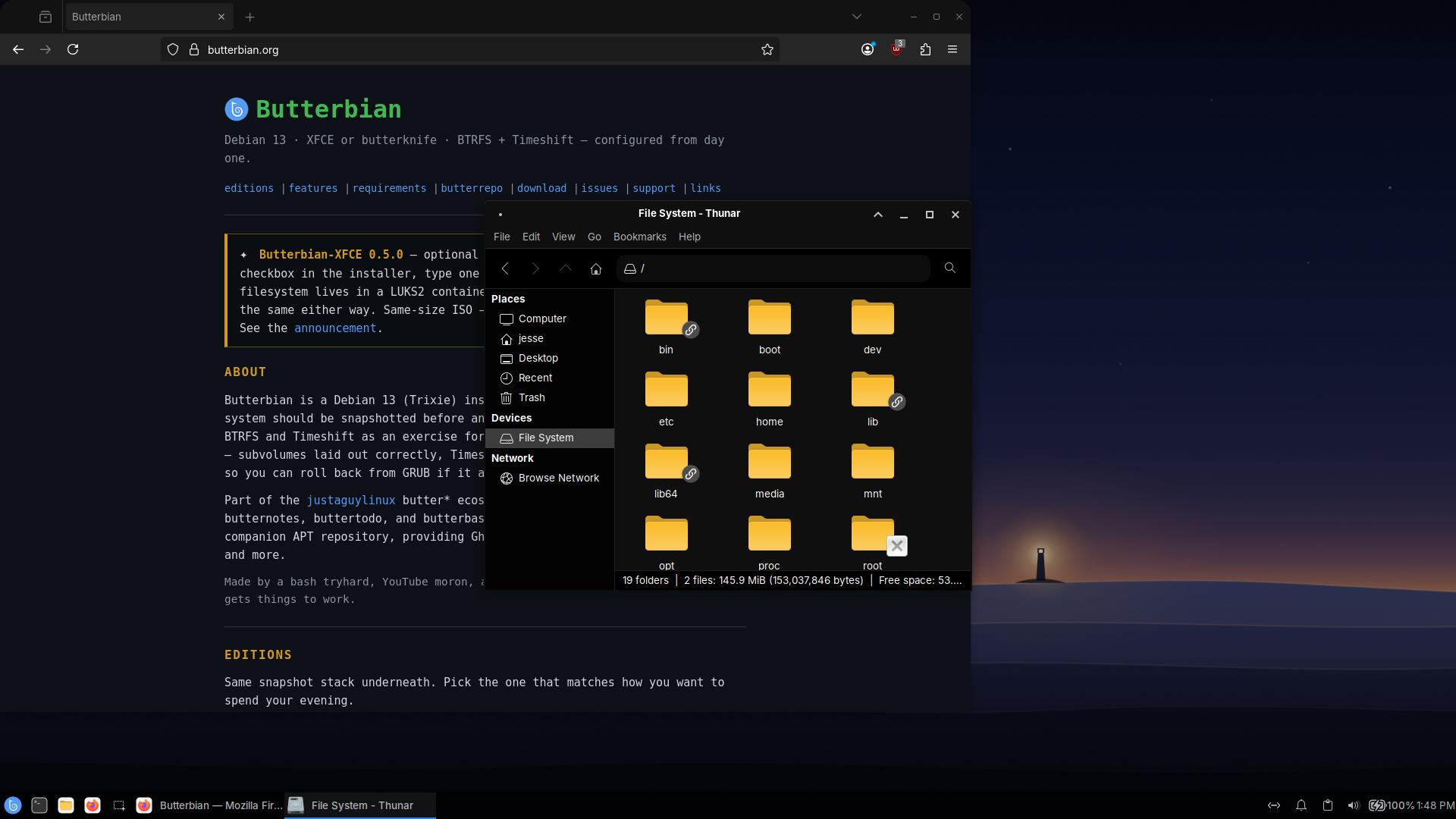
Task: Click the Thunar path bar field
Action: coord(773,268)
